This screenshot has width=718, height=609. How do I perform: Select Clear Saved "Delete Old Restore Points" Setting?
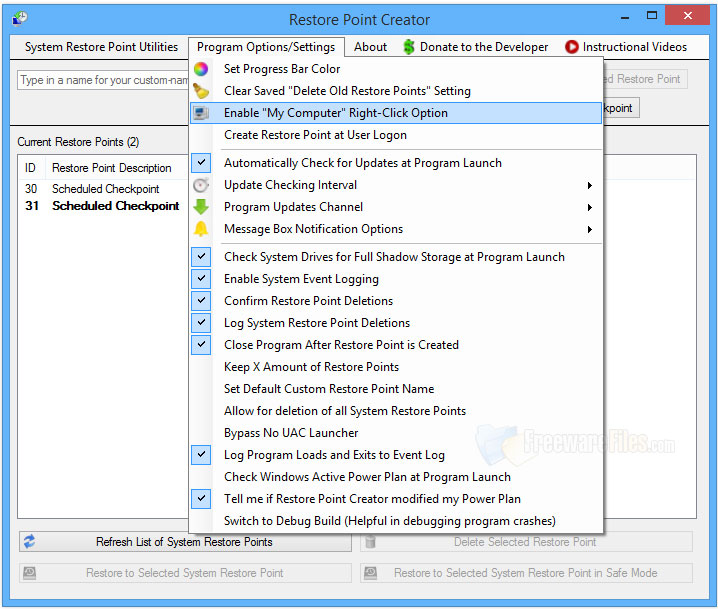point(396,91)
